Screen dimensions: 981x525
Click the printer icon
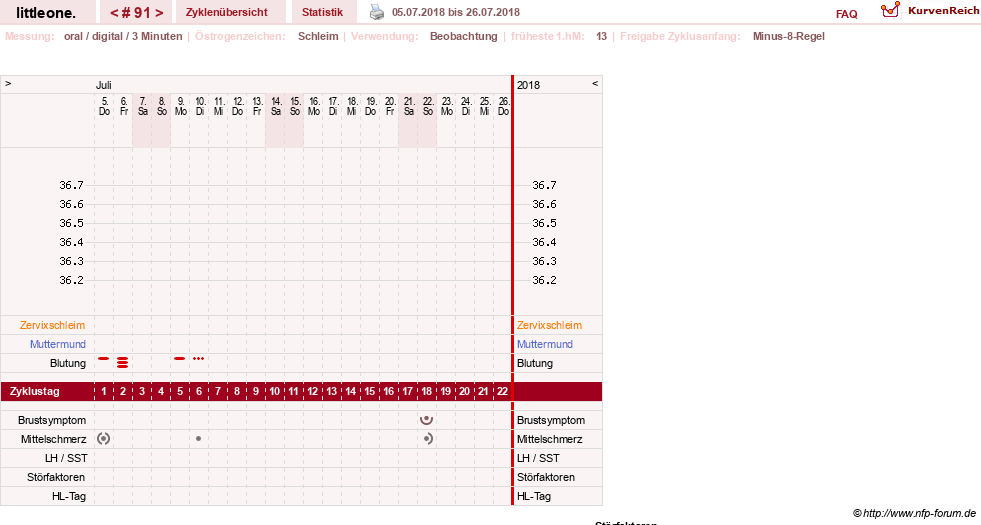[x=377, y=12]
